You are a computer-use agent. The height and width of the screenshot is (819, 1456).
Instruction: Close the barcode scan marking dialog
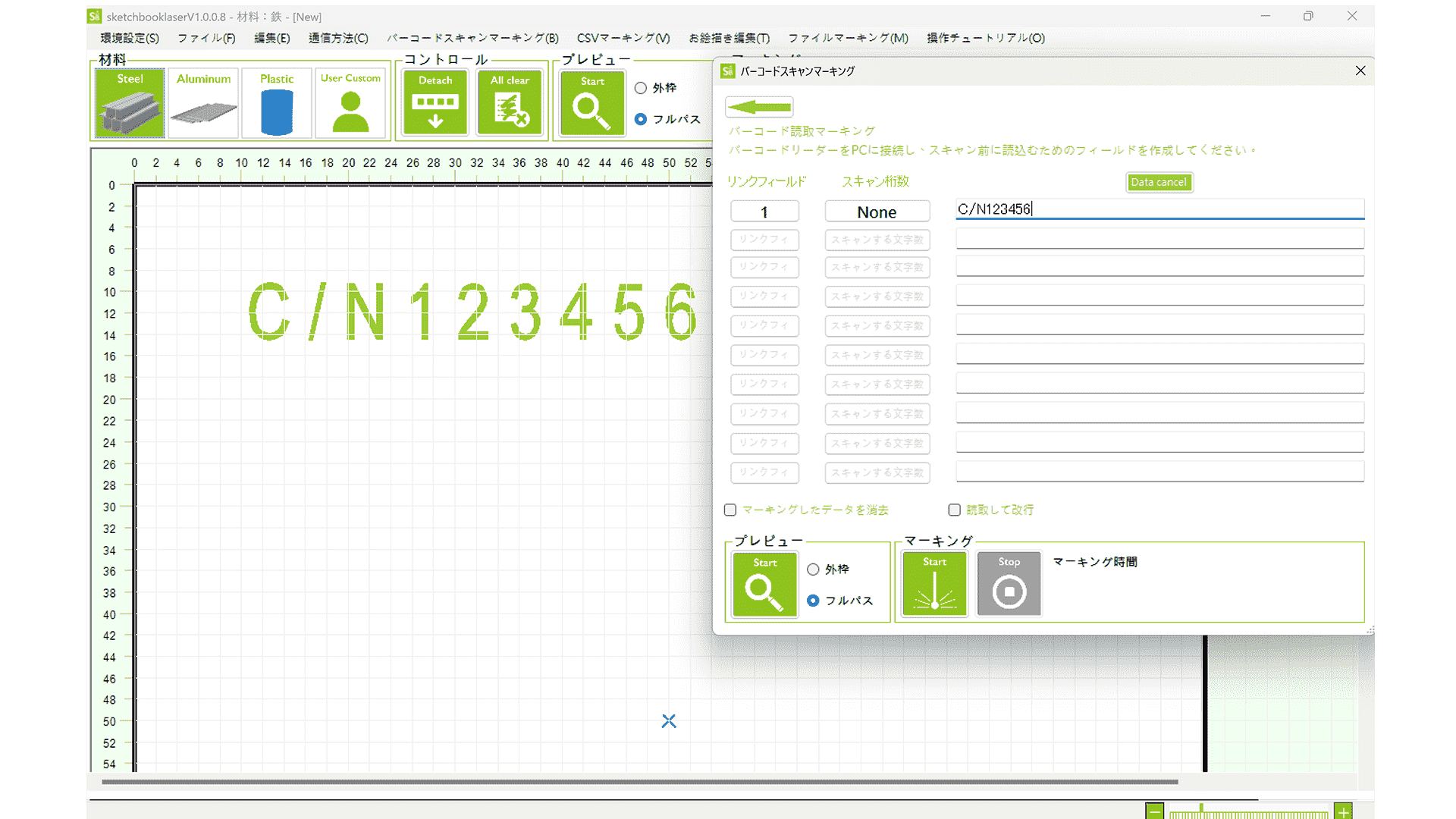[1360, 71]
